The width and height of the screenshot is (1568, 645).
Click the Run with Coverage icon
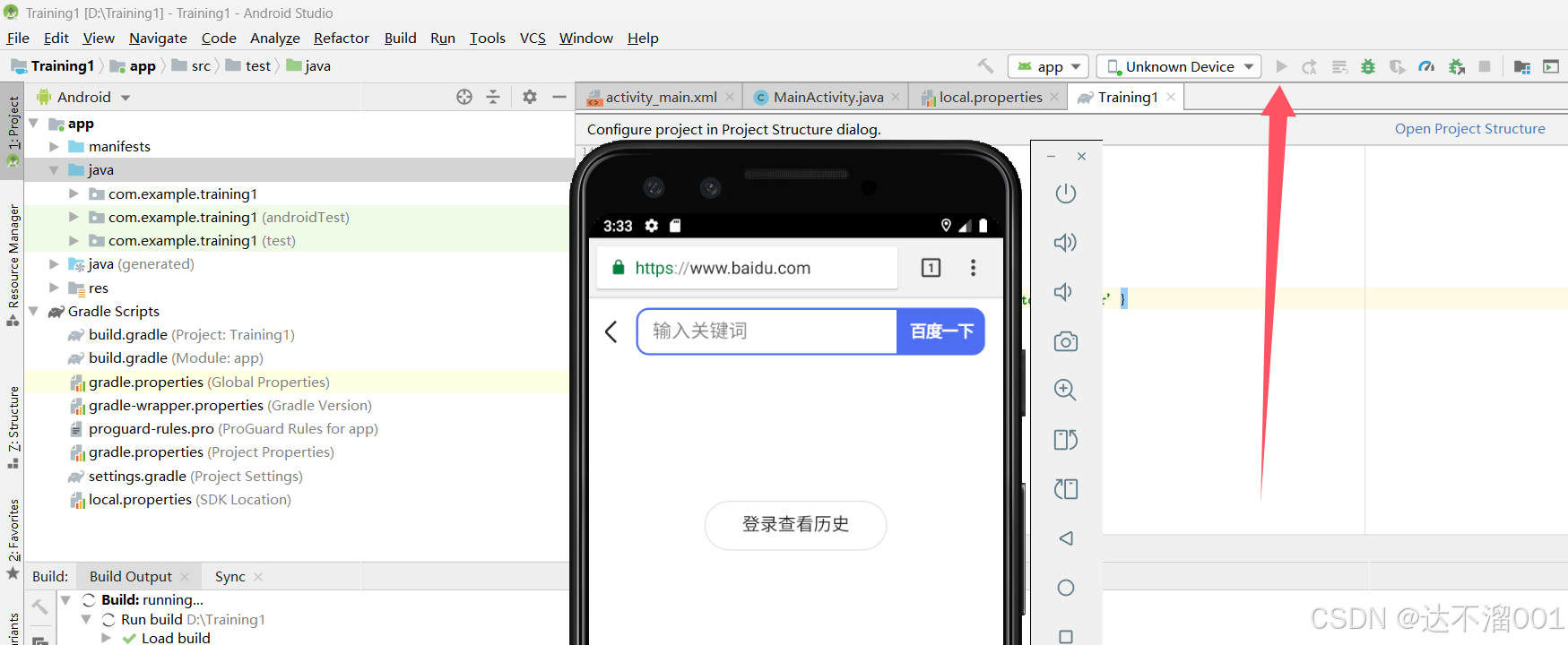1398,66
